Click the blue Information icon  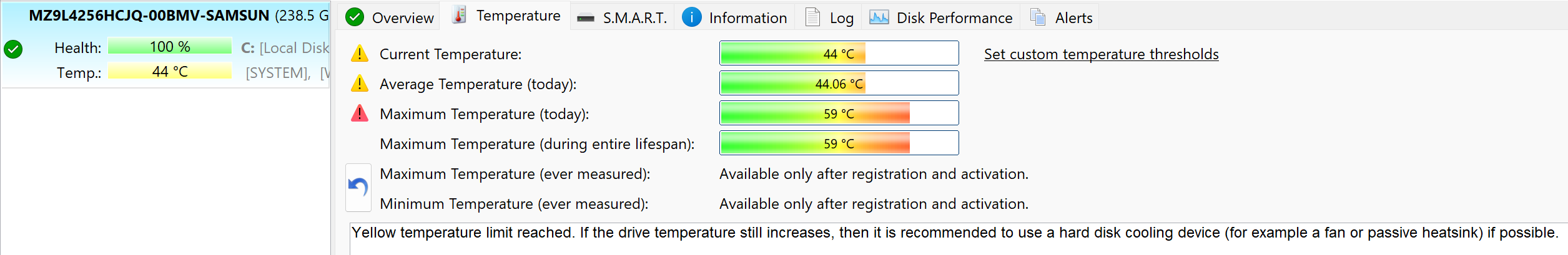coord(691,17)
